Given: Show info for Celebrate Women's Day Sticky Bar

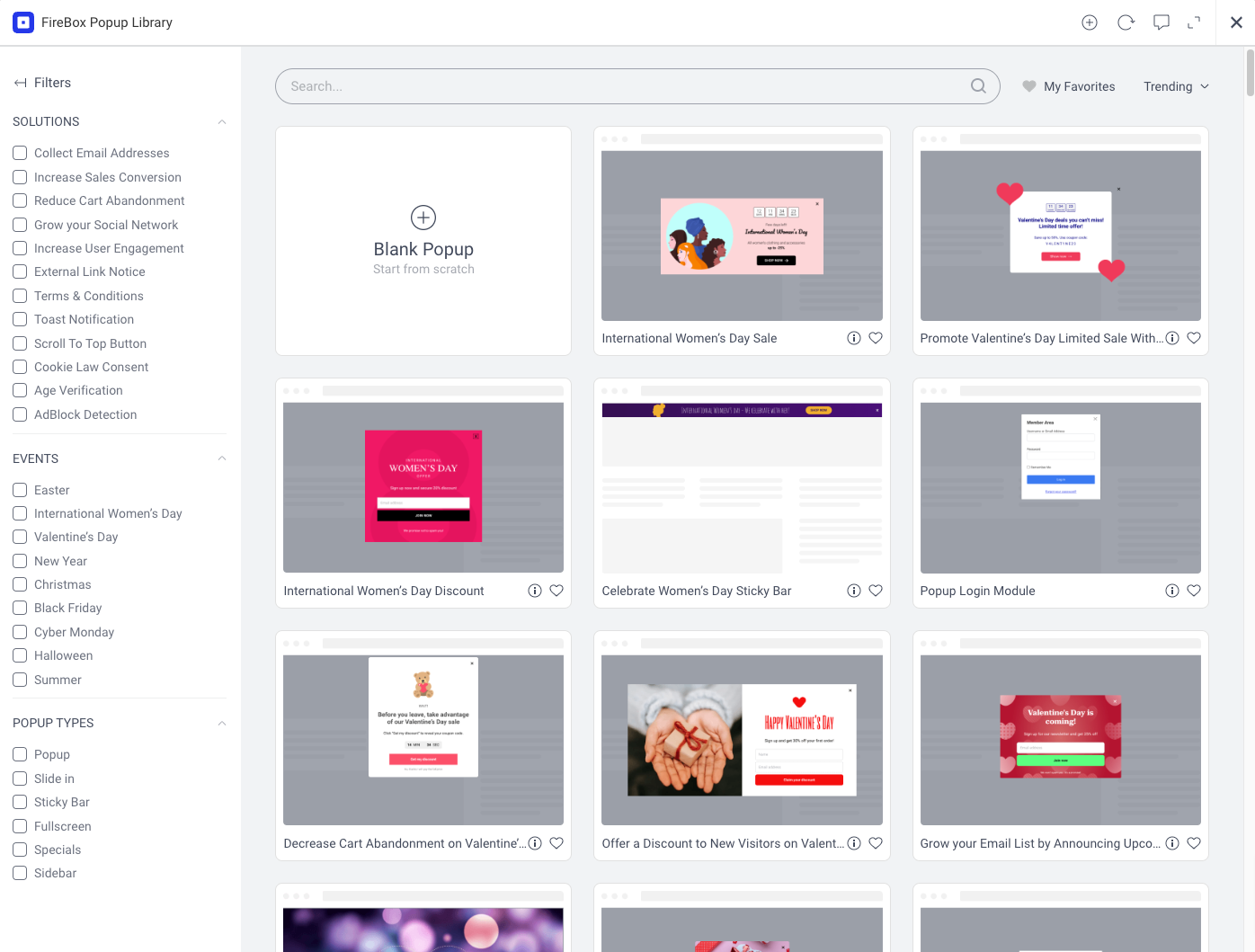Looking at the screenshot, I should (854, 591).
